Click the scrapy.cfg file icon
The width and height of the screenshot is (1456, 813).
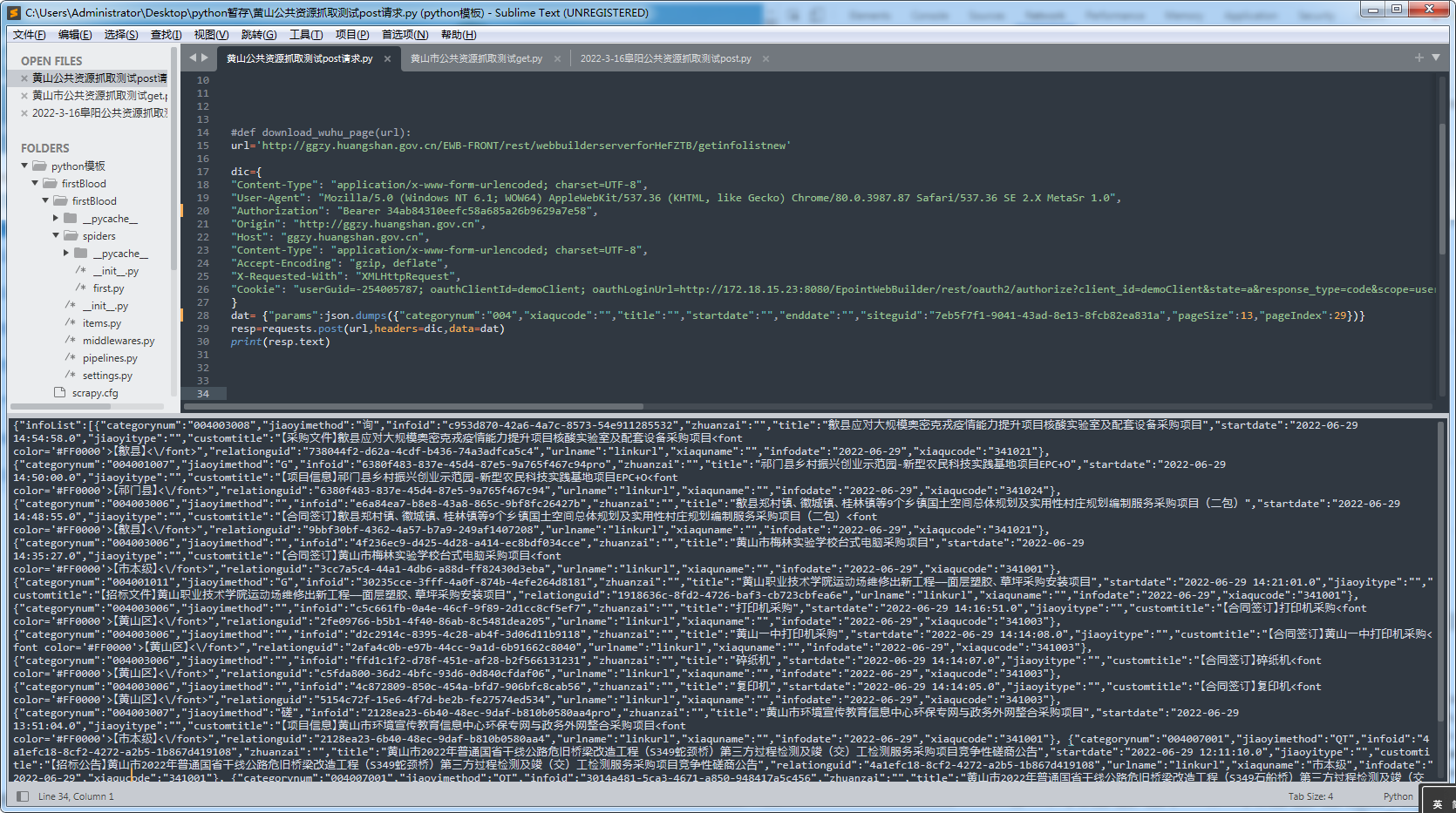tap(60, 393)
